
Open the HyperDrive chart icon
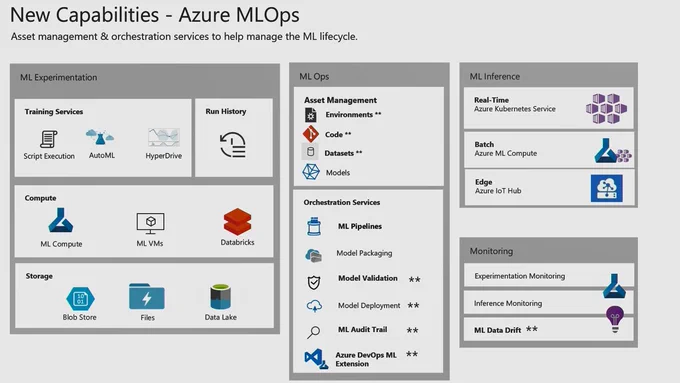click(163, 137)
